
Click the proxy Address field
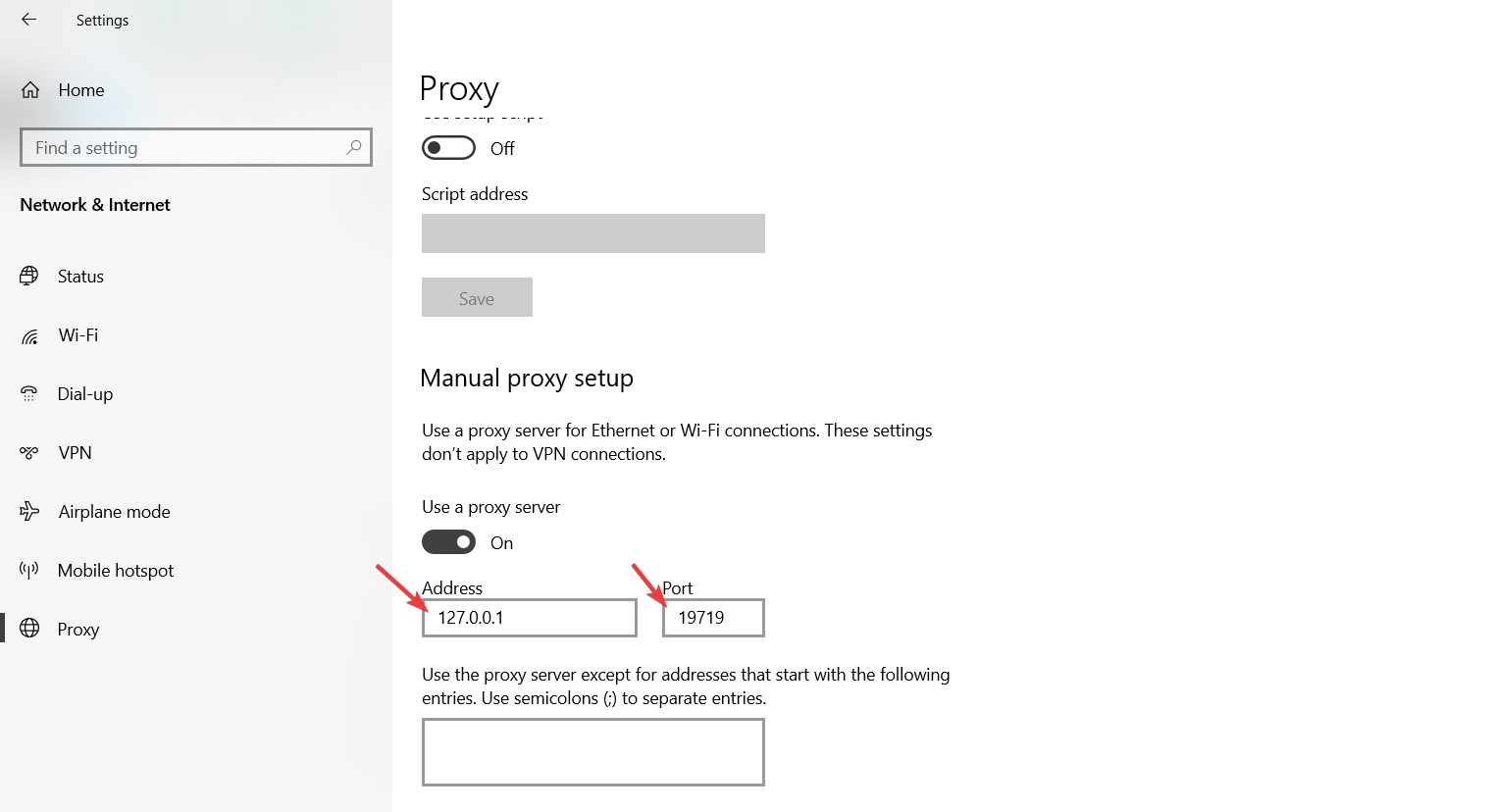pyautogui.click(x=530, y=618)
